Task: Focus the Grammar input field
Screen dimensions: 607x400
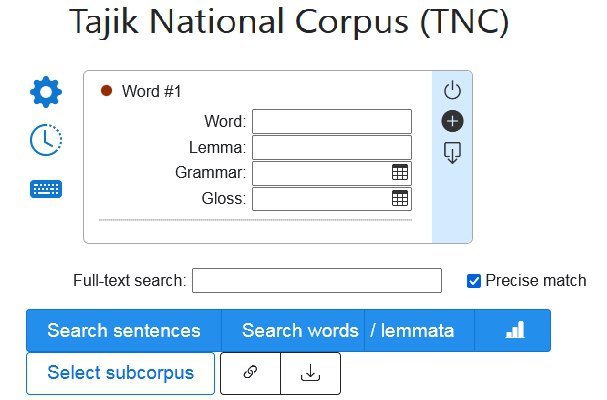Action: [x=332, y=173]
